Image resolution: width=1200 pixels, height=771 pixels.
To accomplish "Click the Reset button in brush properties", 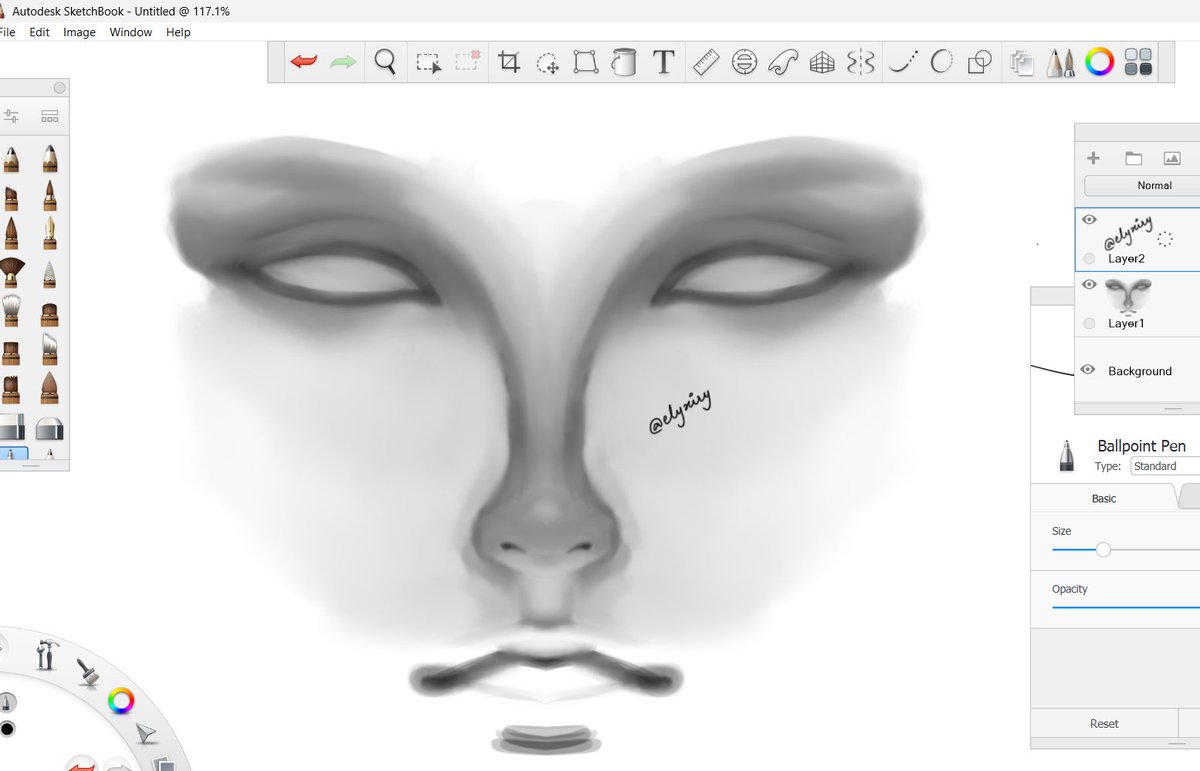I will point(1104,723).
